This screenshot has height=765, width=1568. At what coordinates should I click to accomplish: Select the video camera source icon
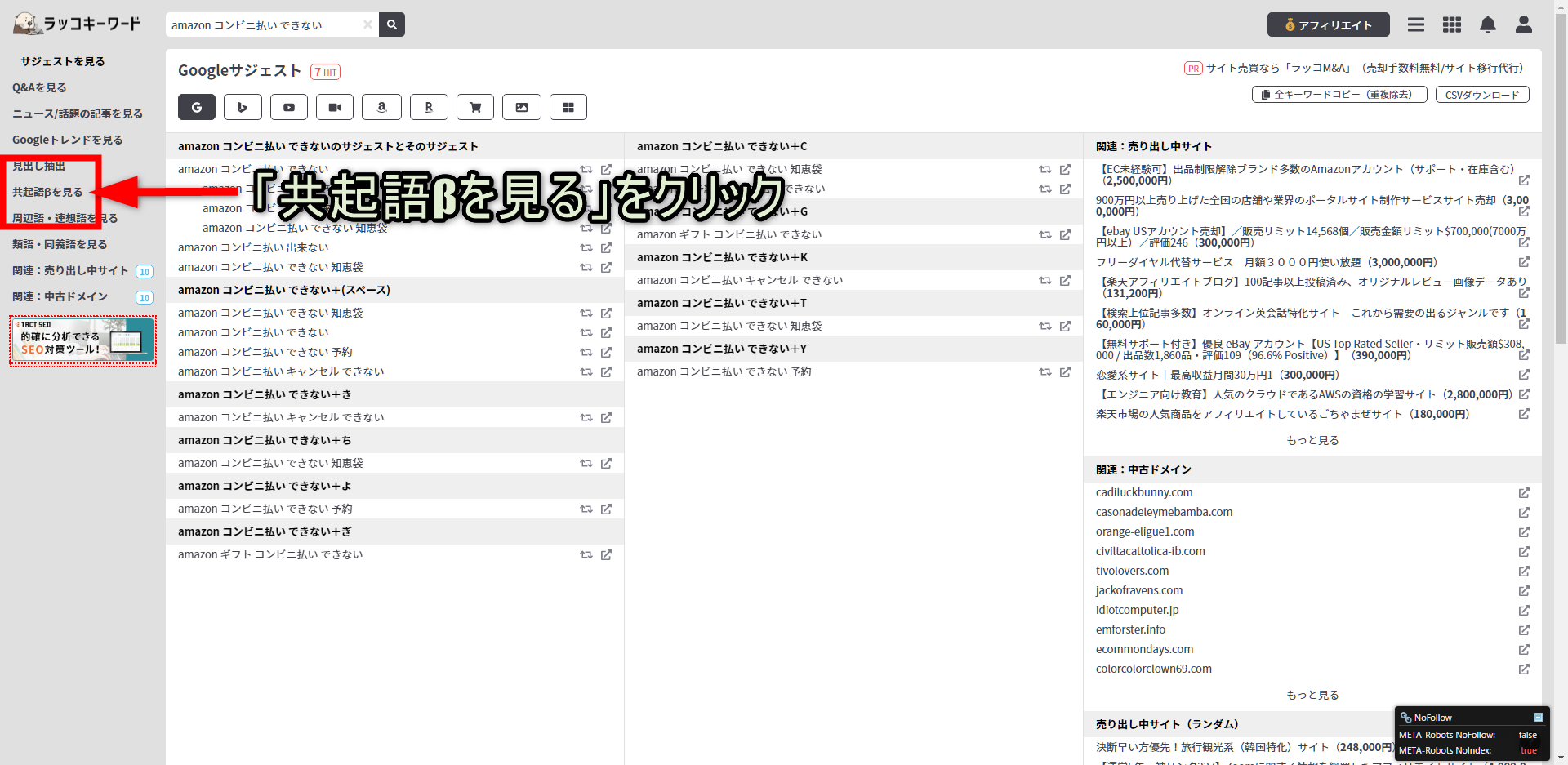pyautogui.click(x=335, y=107)
